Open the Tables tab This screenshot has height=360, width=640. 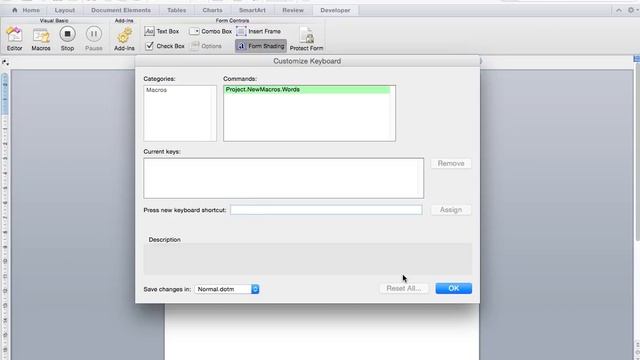176,10
